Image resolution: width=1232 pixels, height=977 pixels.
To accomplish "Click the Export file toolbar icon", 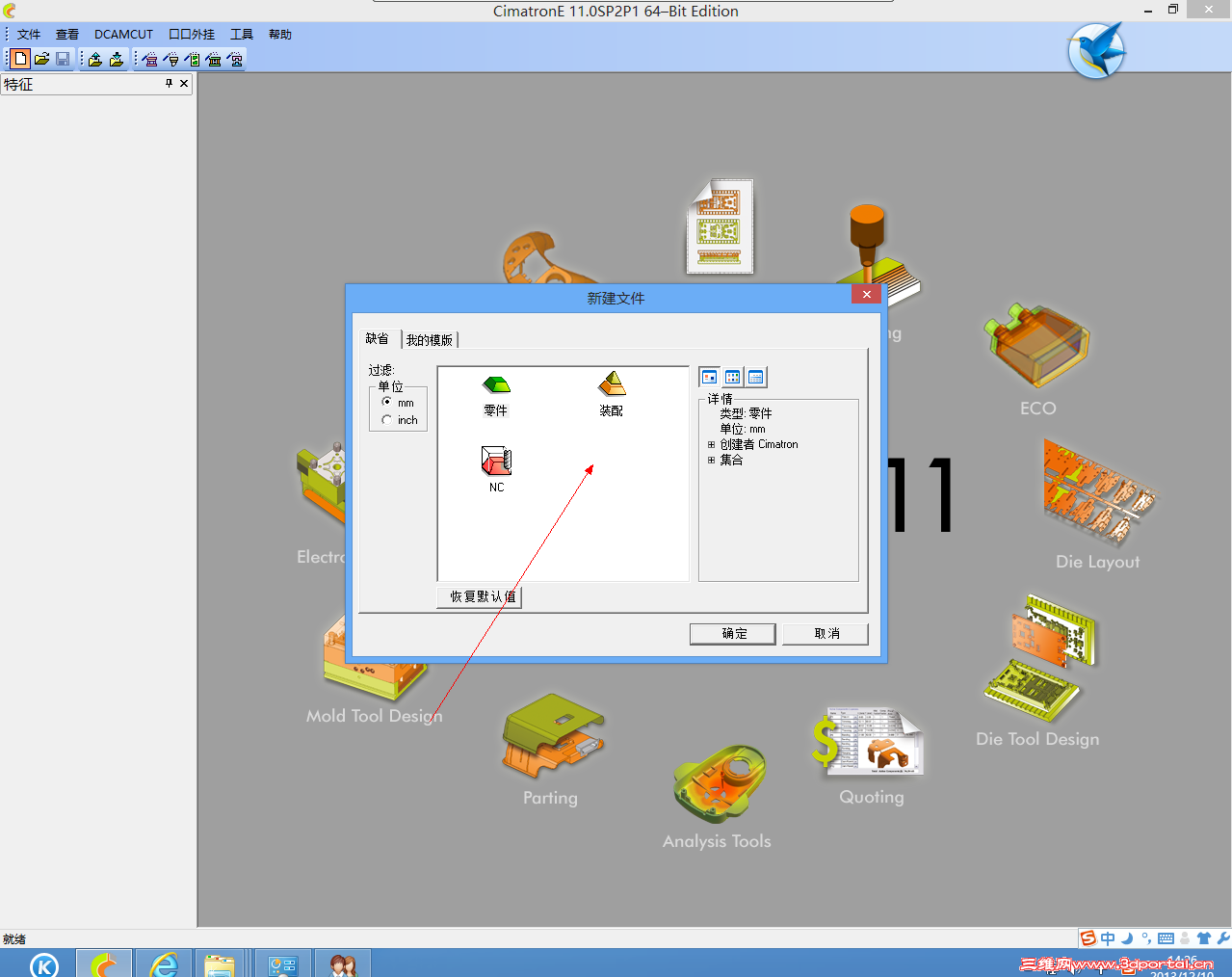I will pos(116,59).
